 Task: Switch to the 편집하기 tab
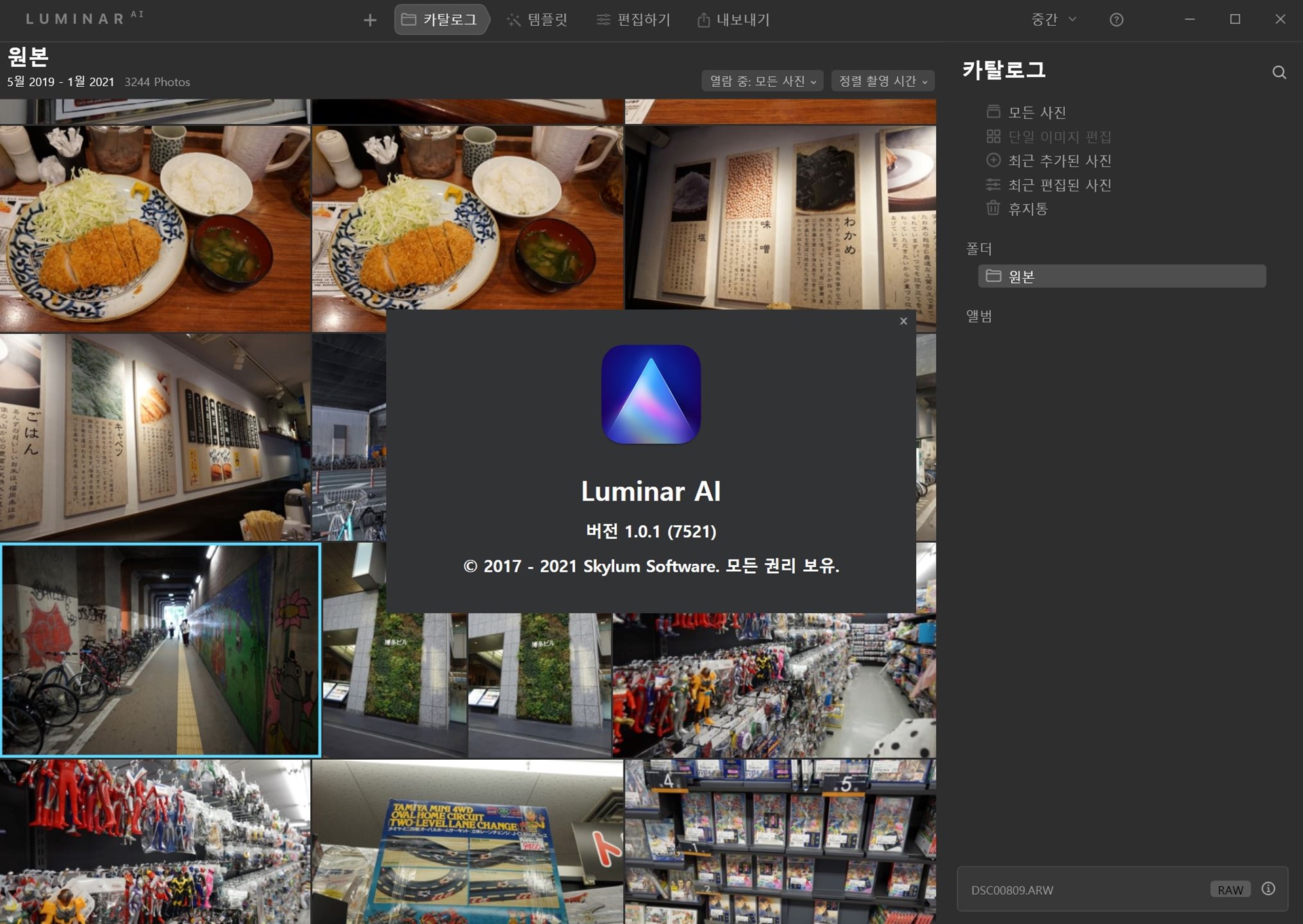[x=633, y=20]
